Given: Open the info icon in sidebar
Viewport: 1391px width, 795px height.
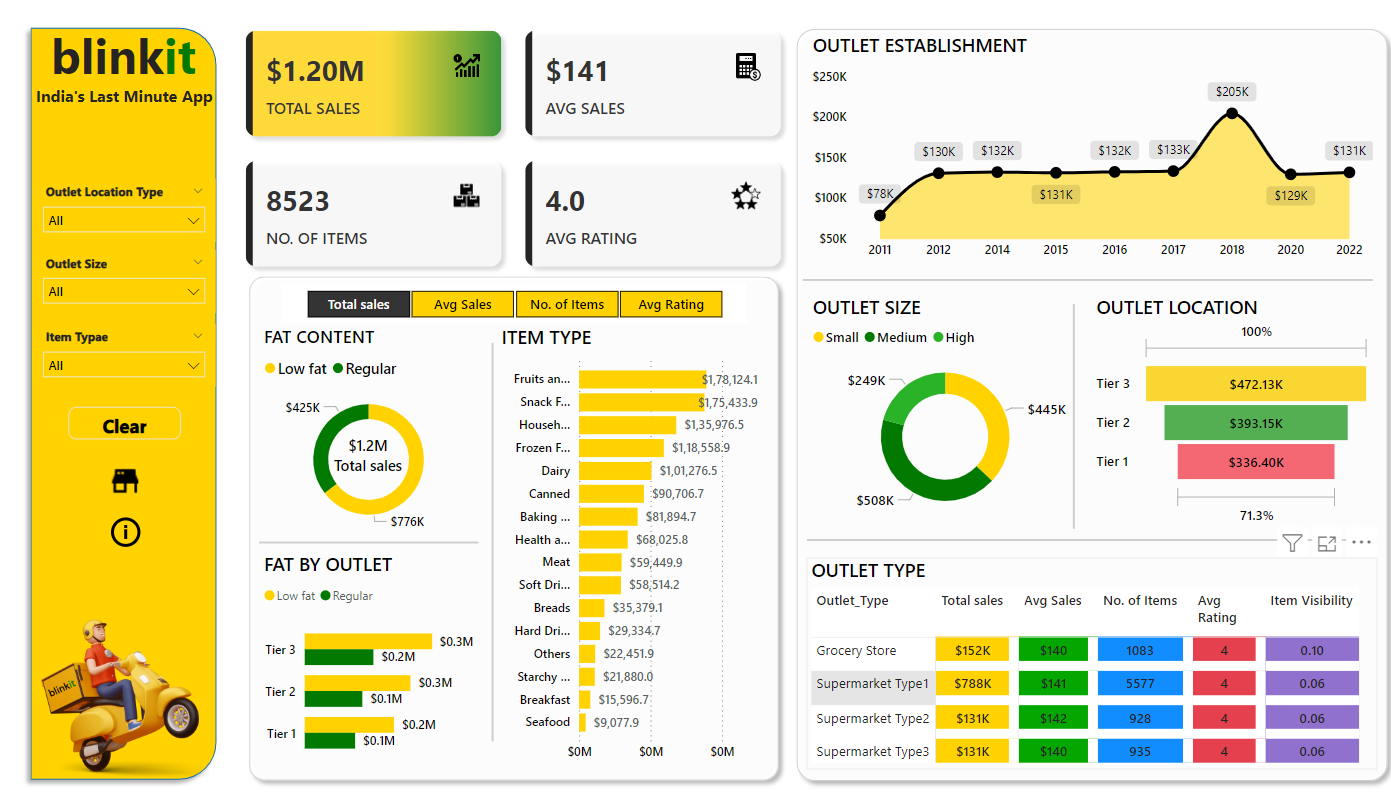Looking at the screenshot, I should pyautogui.click(x=125, y=532).
